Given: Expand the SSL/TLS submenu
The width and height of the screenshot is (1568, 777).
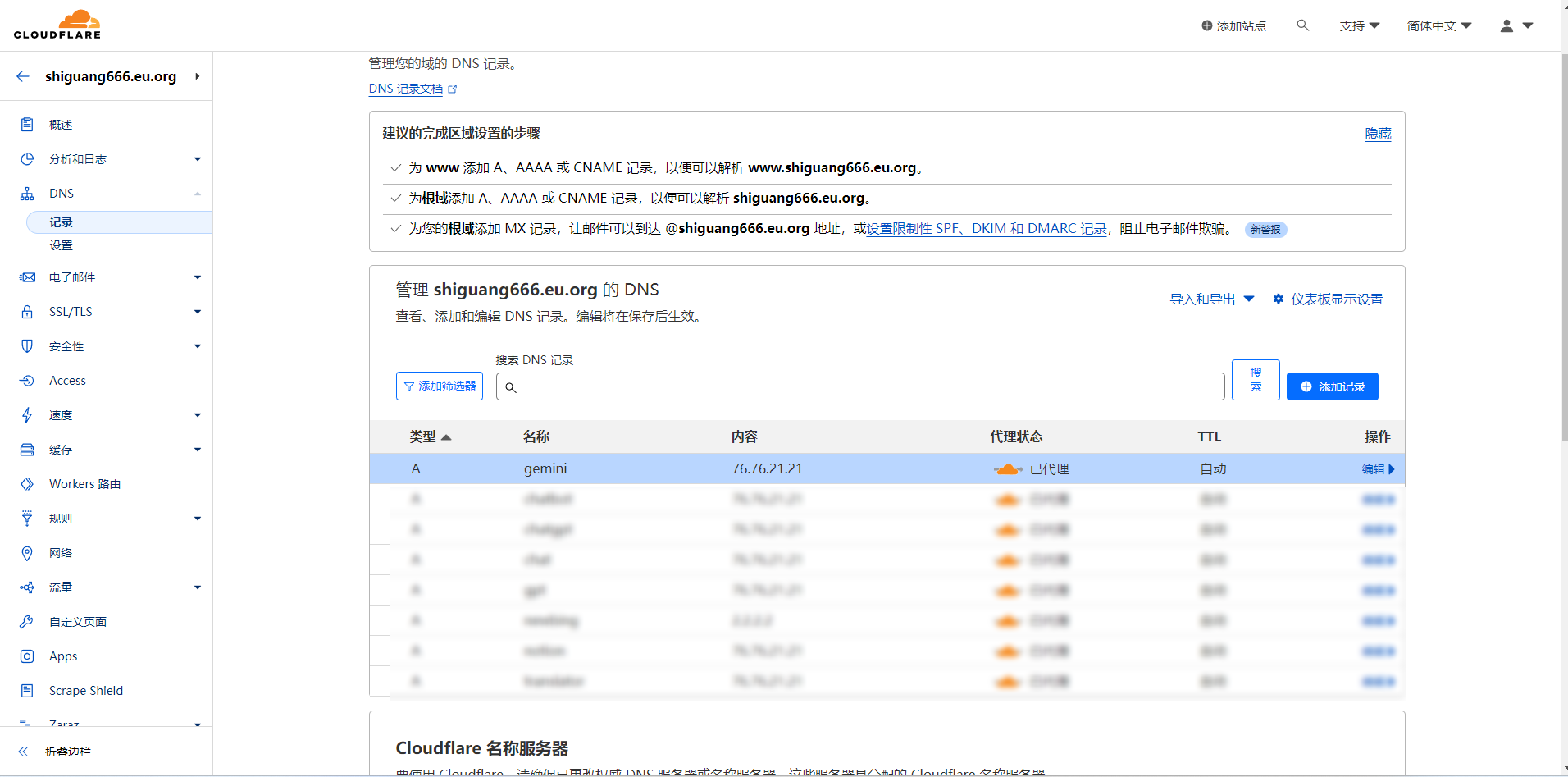Looking at the screenshot, I should pyautogui.click(x=198, y=312).
